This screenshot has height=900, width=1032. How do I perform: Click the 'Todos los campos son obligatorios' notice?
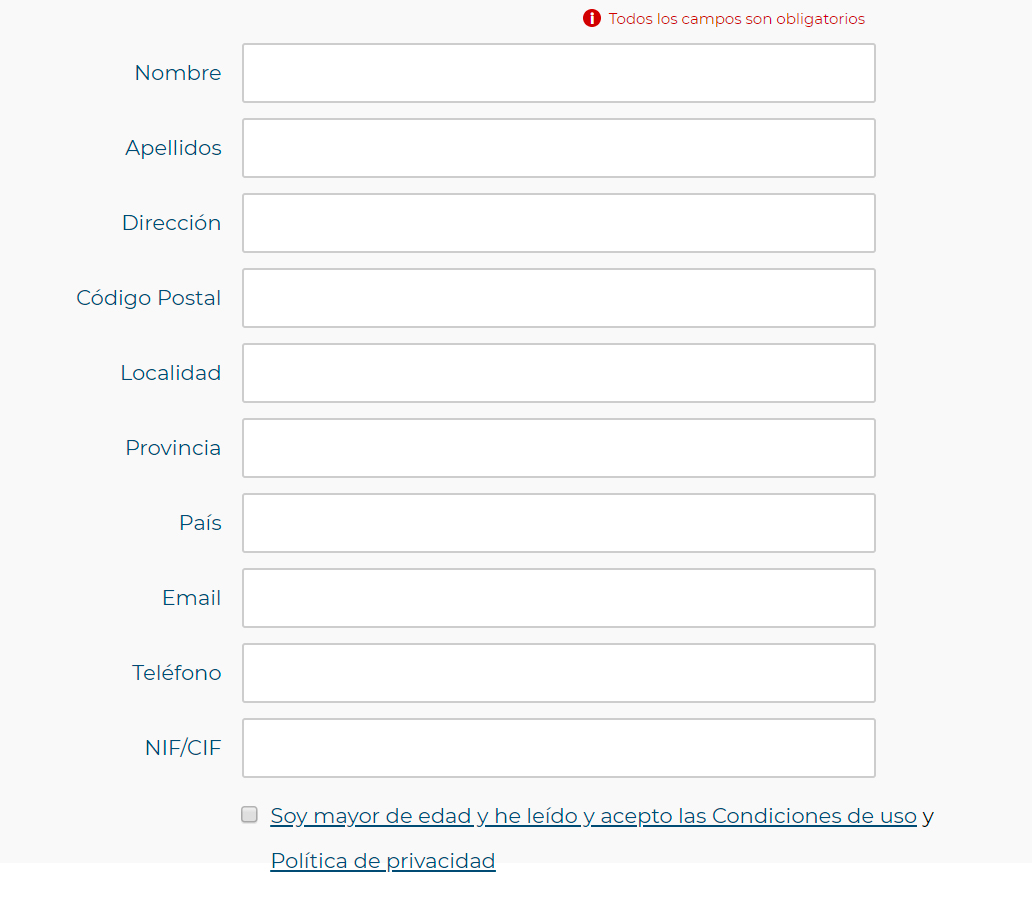[x=736, y=18]
